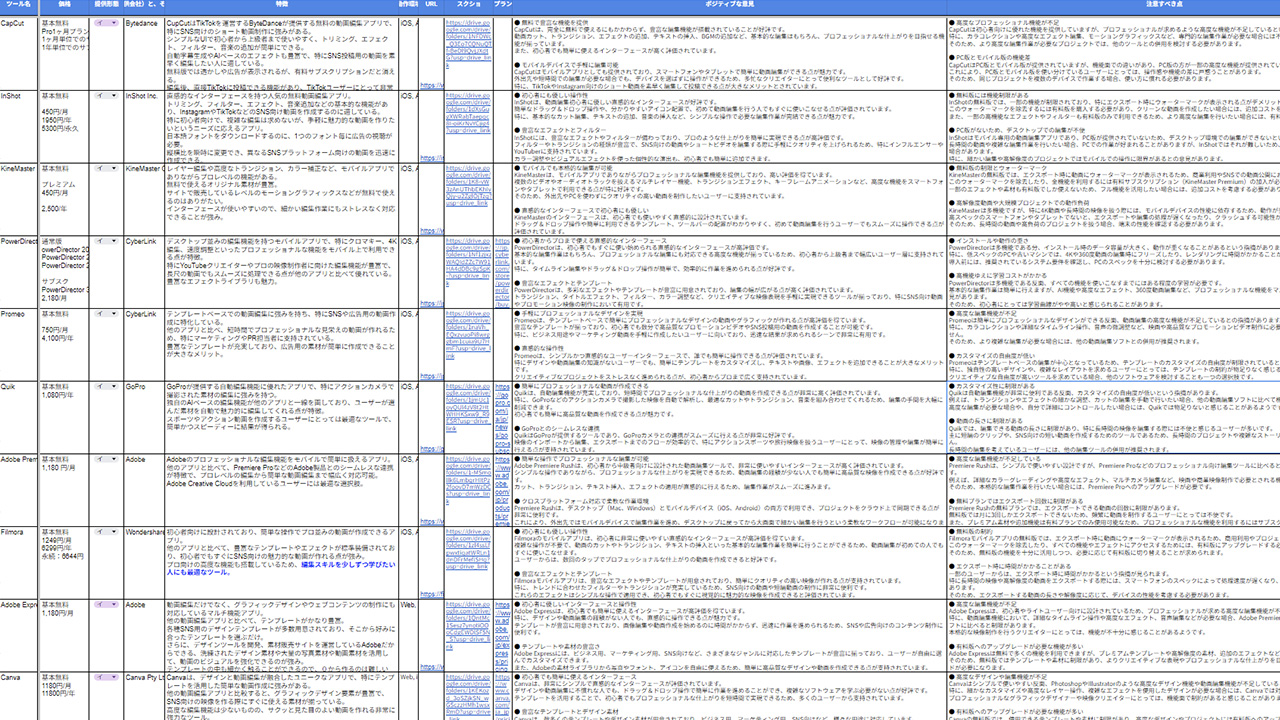Open the dropdown chip in the Canva row
This screenshot has width=1280, height=720.
click(107, 678)
